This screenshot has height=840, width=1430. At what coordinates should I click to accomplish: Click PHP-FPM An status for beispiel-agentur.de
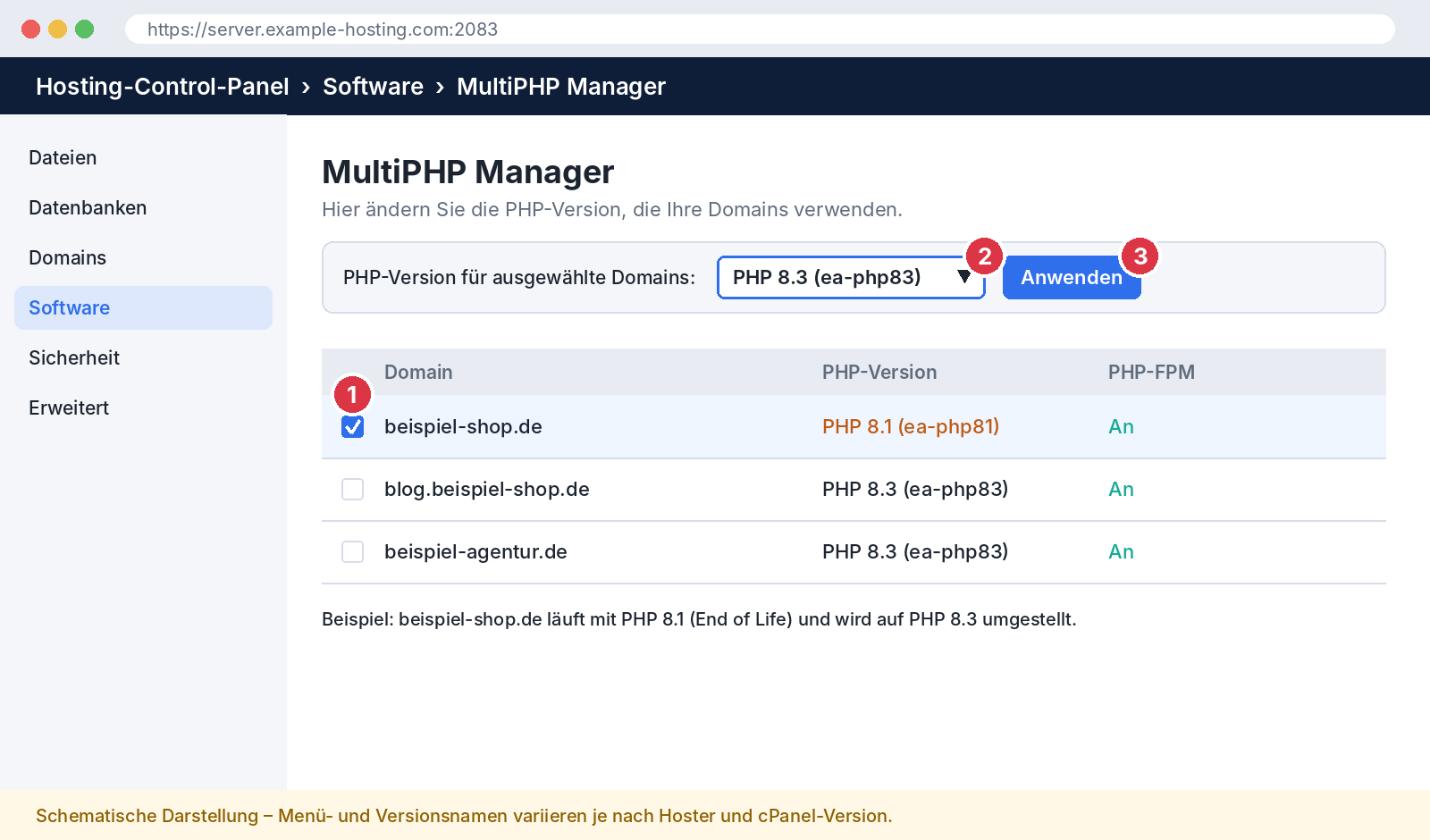coord(1121,552)
